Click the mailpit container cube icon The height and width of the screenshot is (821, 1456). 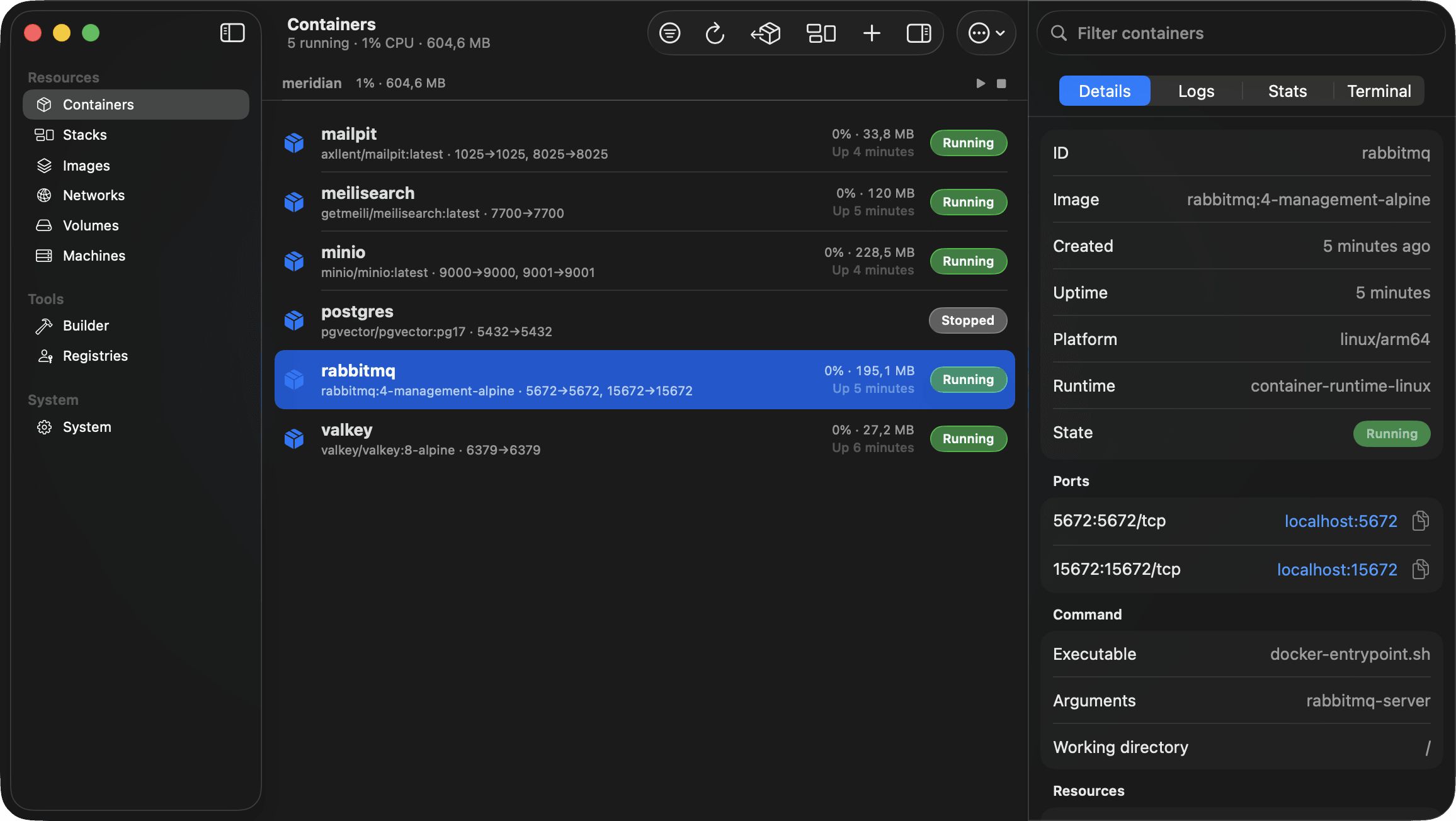[294, 143]
